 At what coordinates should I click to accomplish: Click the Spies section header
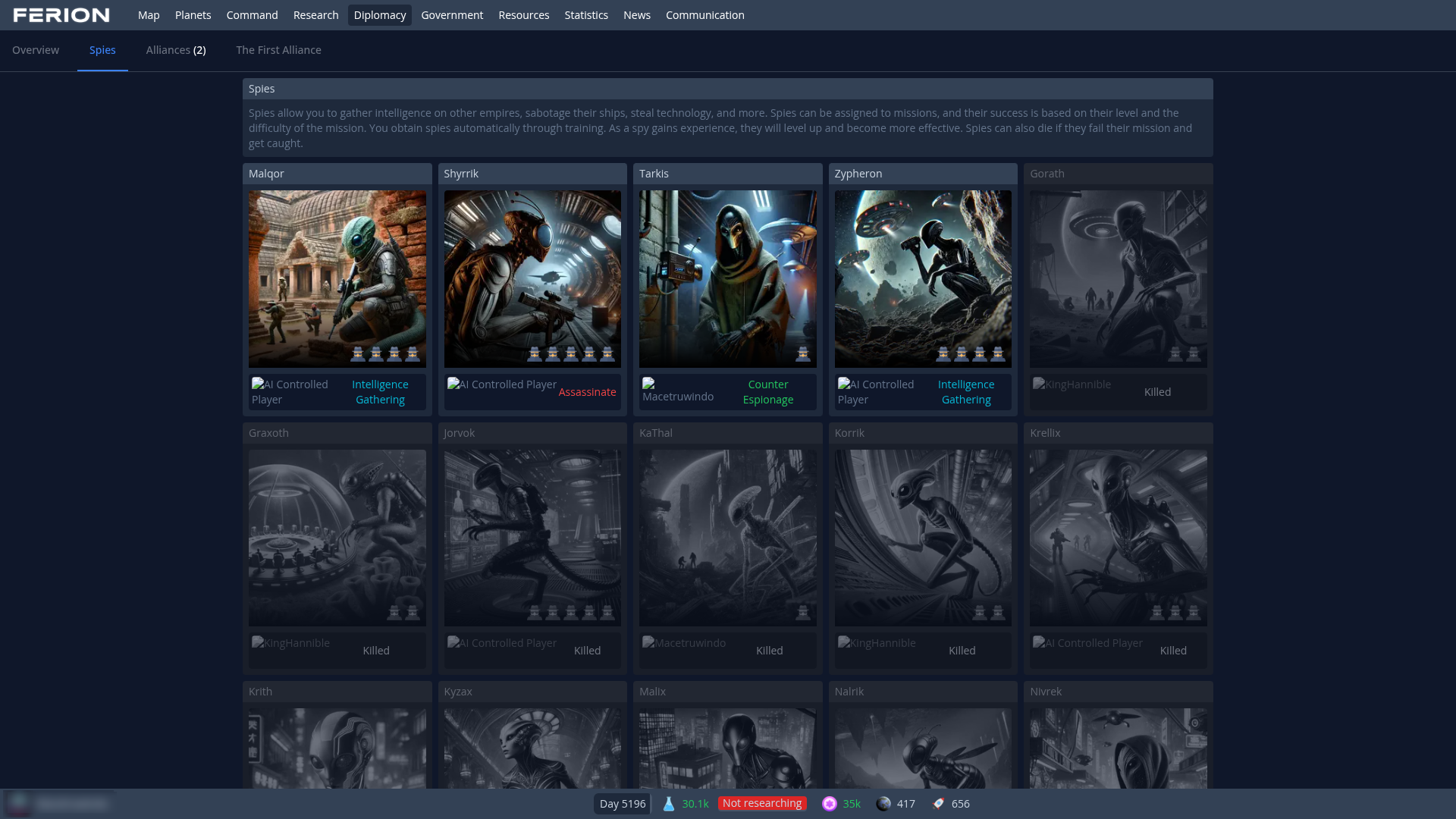[x=728, y=89]
